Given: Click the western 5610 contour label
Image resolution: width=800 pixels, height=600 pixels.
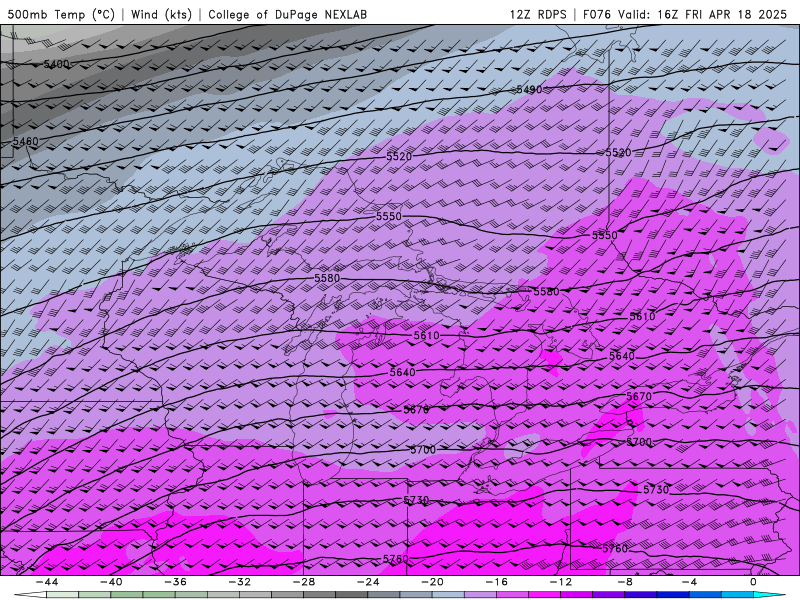Looking at the screenshot, I should click(x=427, y=336).
